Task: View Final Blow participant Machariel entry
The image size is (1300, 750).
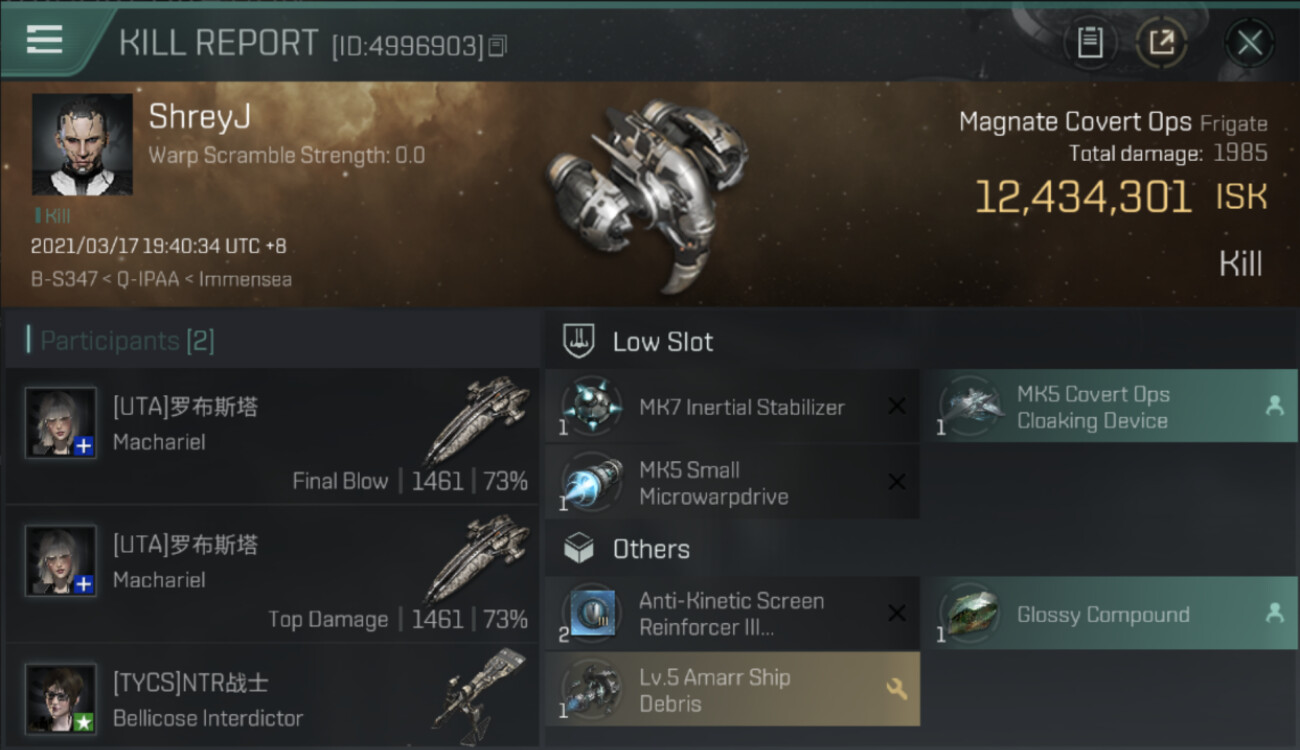Action: [x=272, y=436]
